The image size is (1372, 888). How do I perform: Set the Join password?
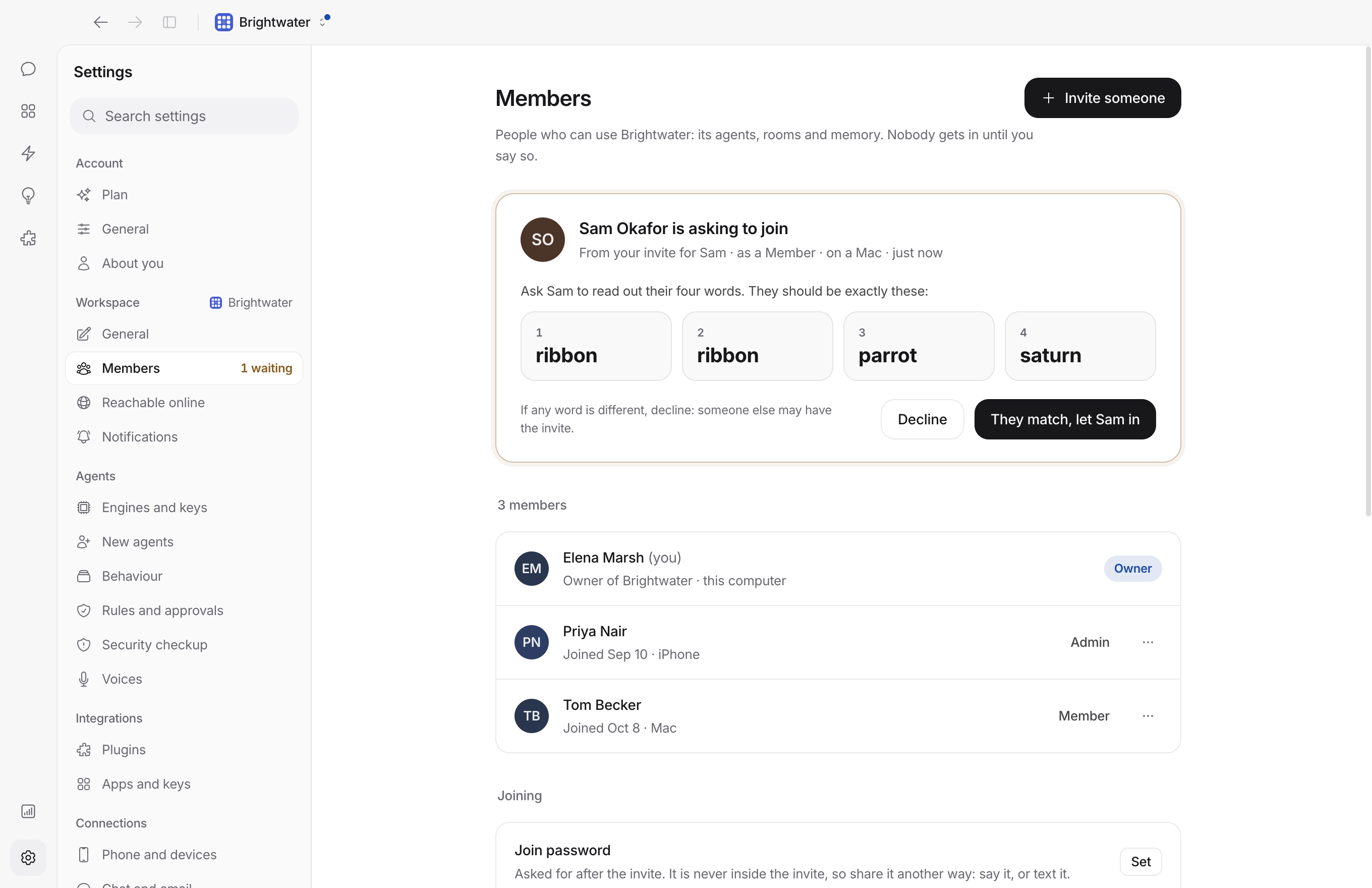click(1140, 861)
